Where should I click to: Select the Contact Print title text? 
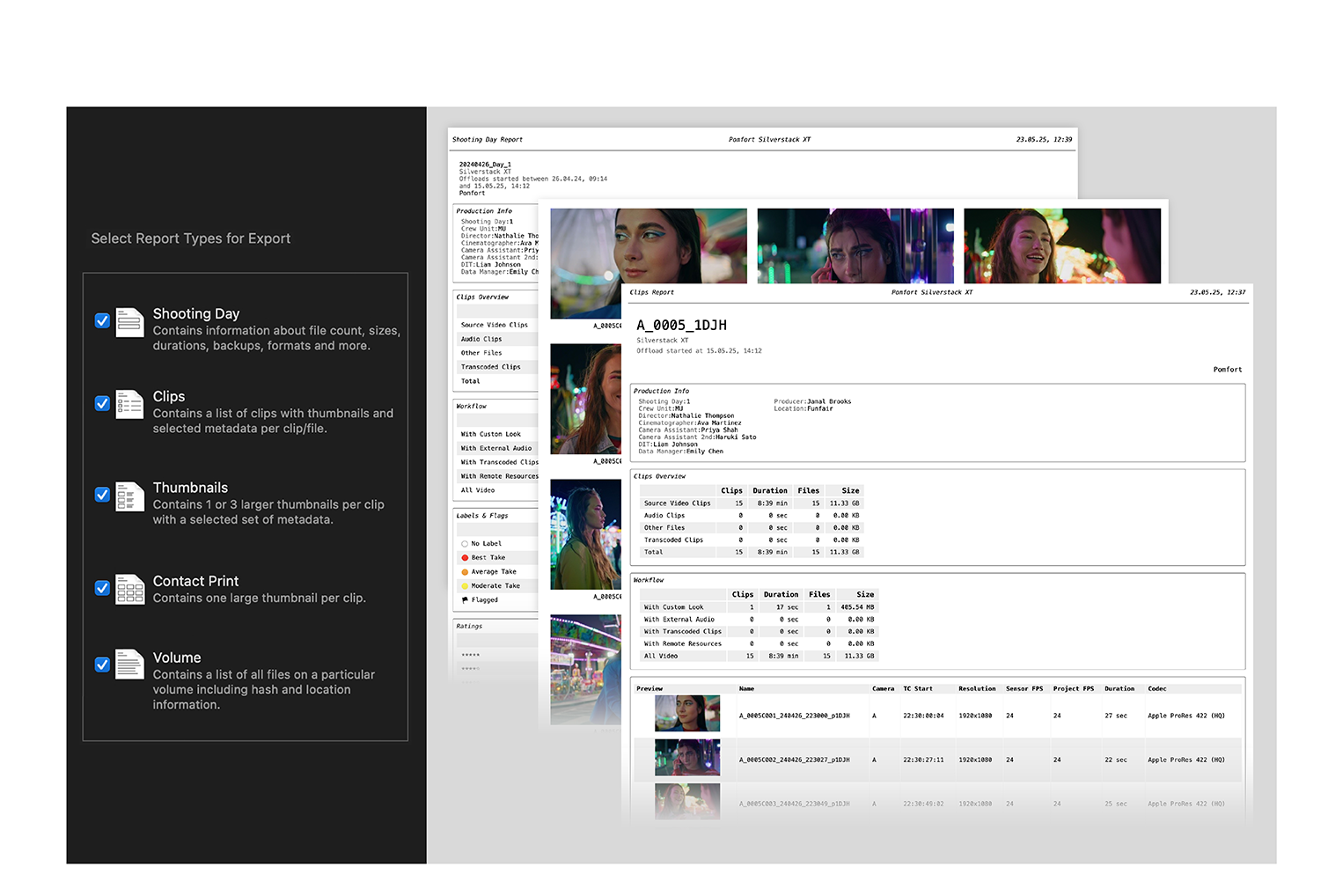point(195,581)
